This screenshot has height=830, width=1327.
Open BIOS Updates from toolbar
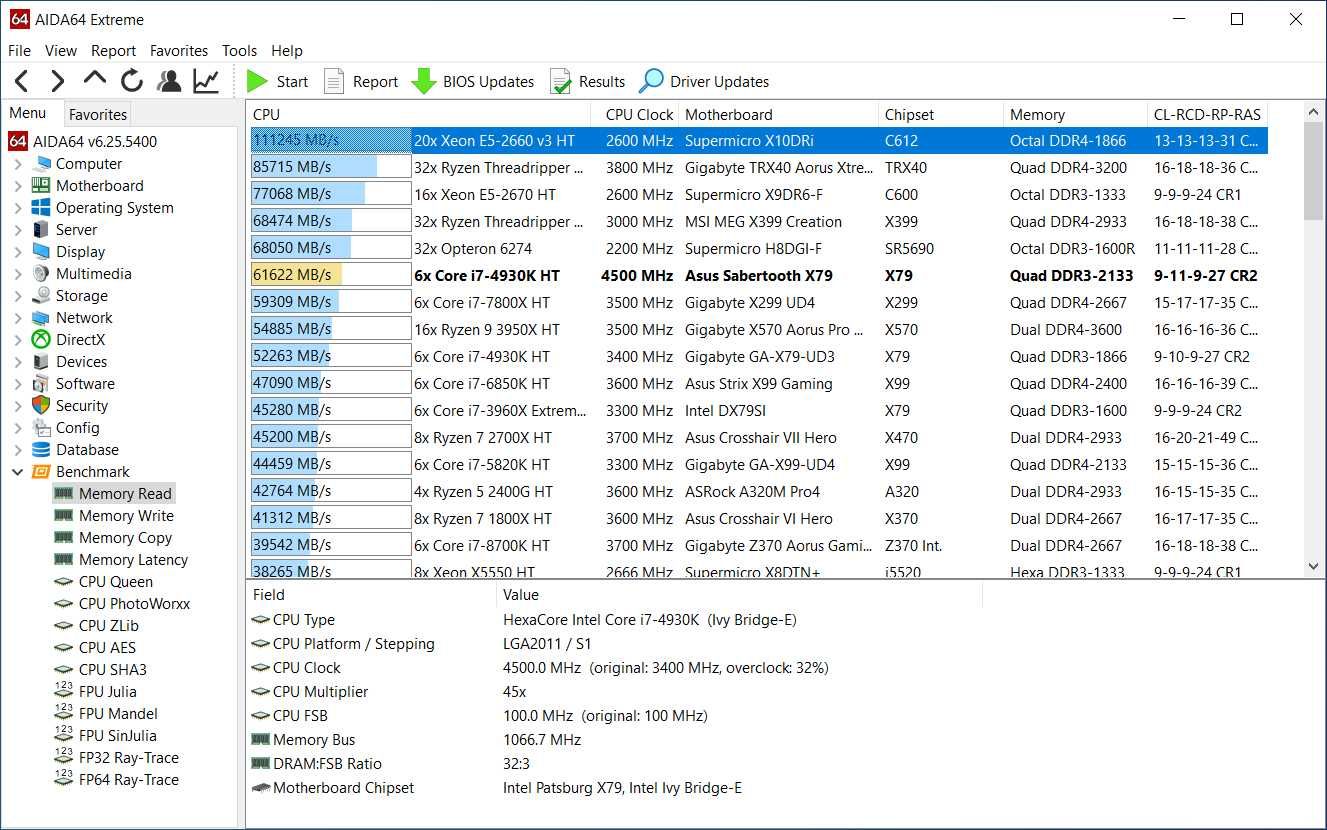(473, 81)
